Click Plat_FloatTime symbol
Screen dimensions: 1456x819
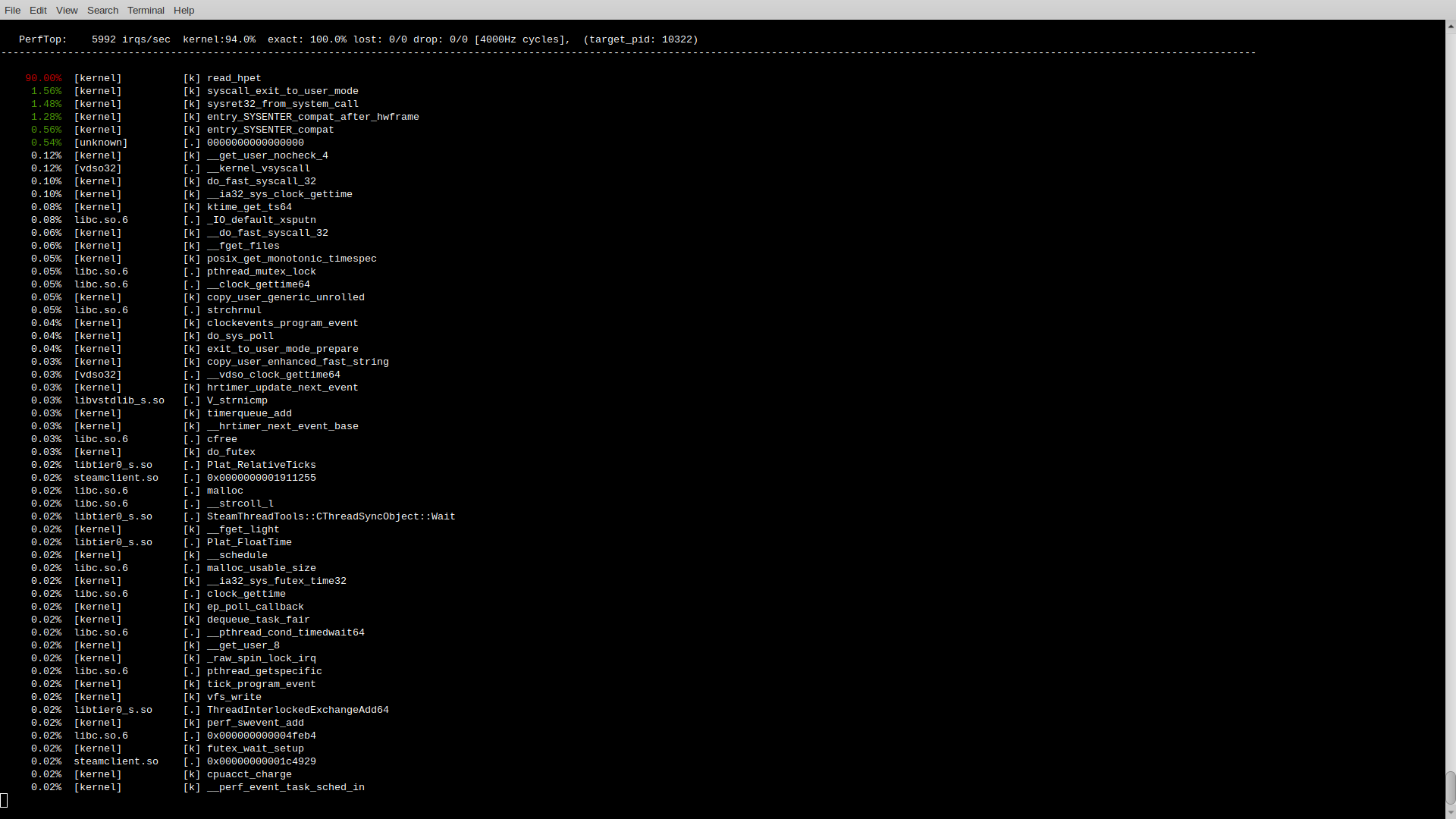click(249, 542)
